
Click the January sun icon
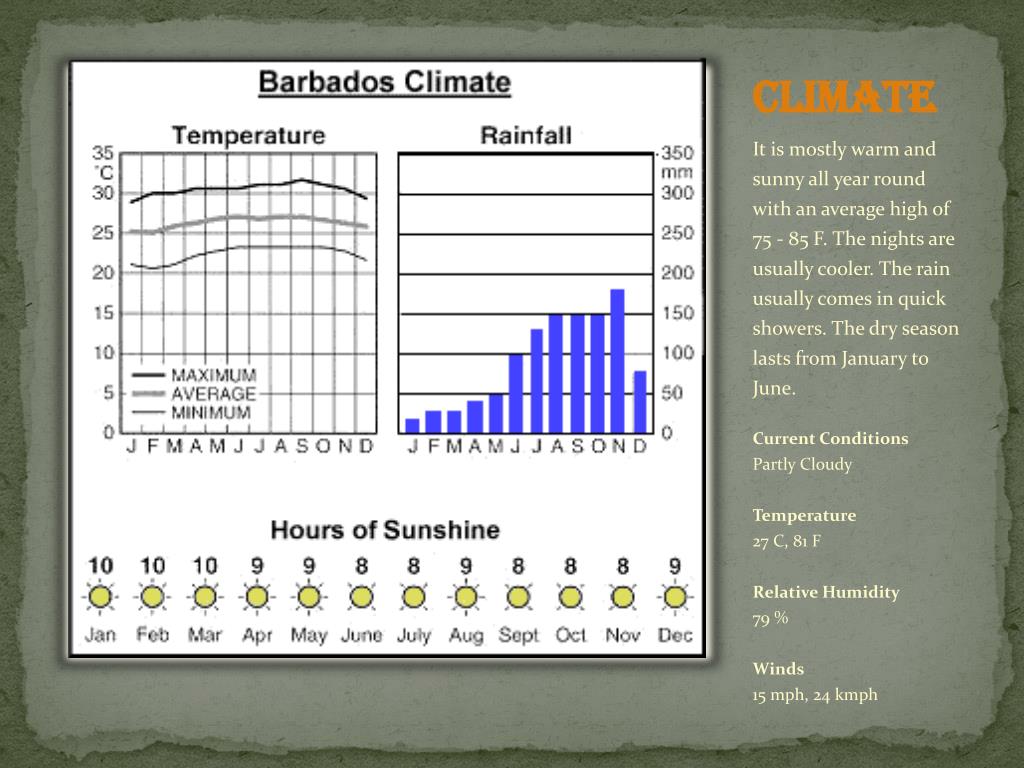coord(101,597)
